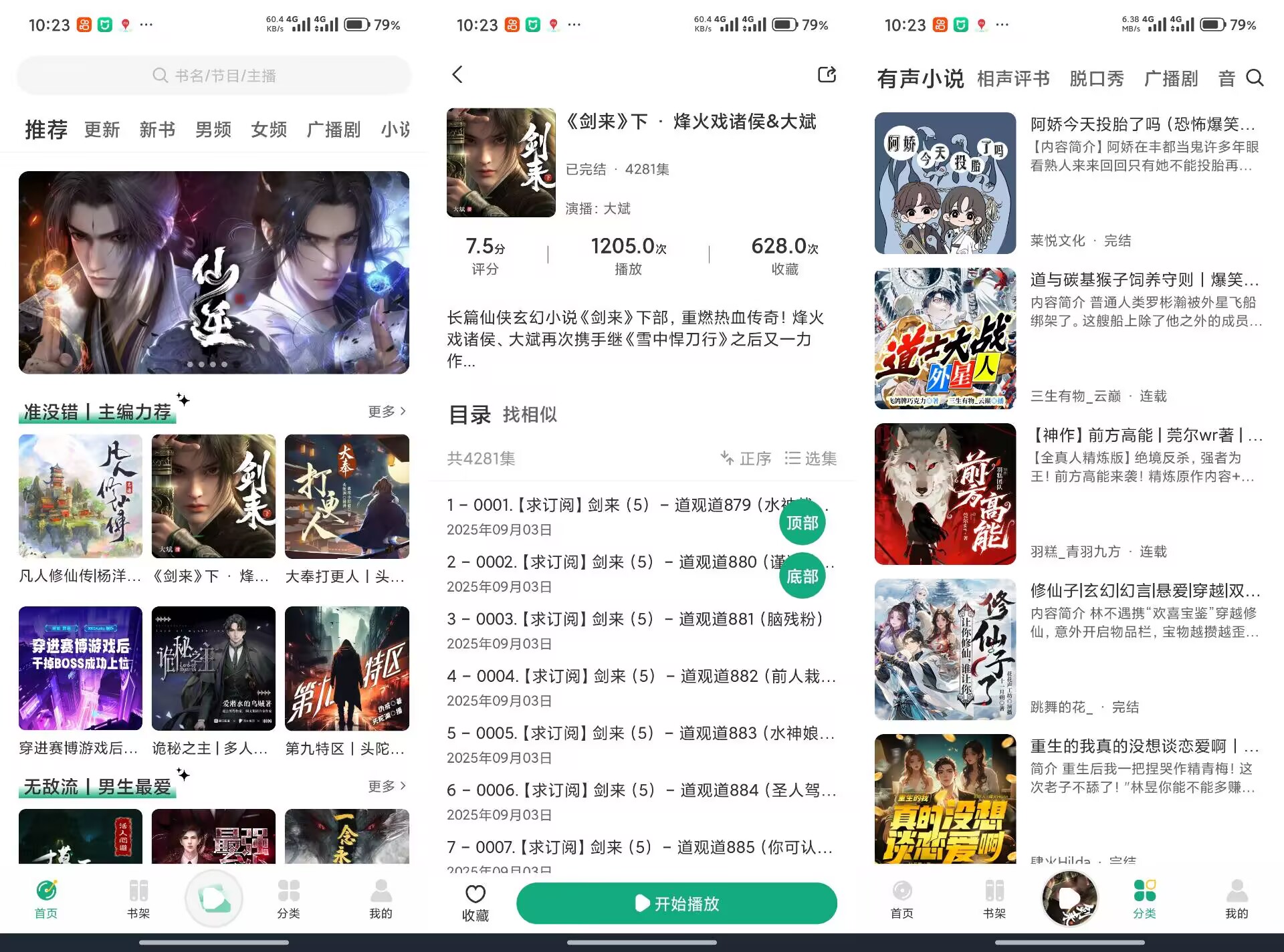Jump to 底部 of the episode list
Screen dimensions: 1284x952
(x=802, y=576)
